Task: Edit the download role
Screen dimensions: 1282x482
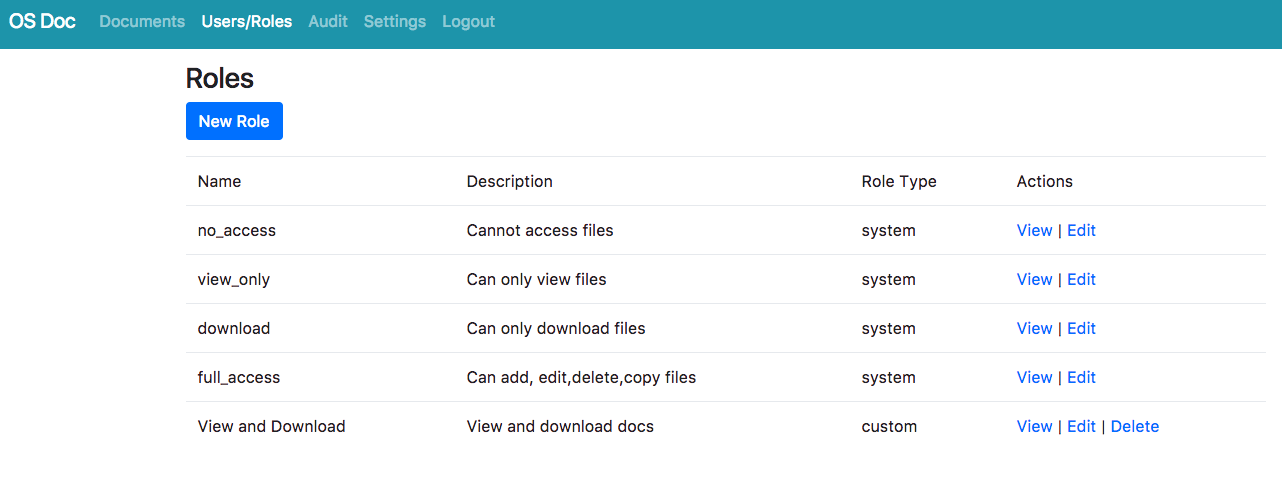Action: [1081, 328]
